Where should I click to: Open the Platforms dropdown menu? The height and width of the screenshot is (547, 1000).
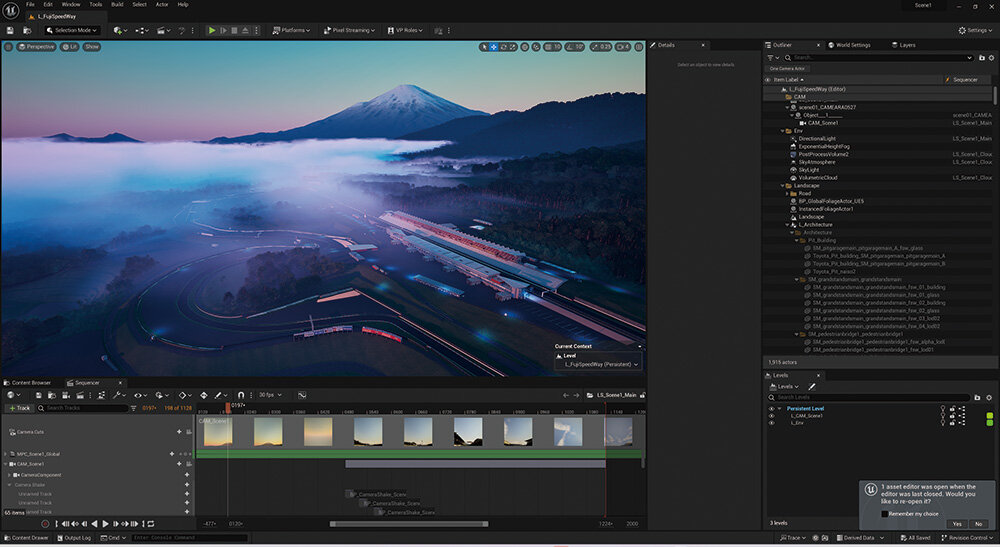[x=293, y=30]
